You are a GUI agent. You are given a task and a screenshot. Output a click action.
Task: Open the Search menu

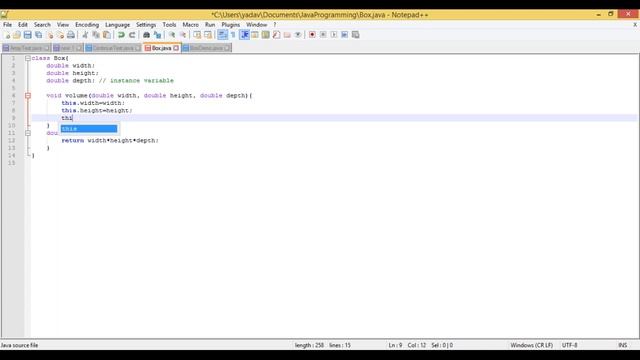[x=42, y=25]
